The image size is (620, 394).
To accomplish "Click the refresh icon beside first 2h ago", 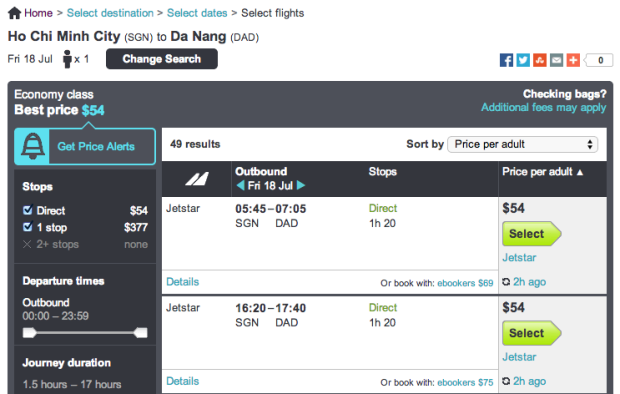I will click(506, 282).
